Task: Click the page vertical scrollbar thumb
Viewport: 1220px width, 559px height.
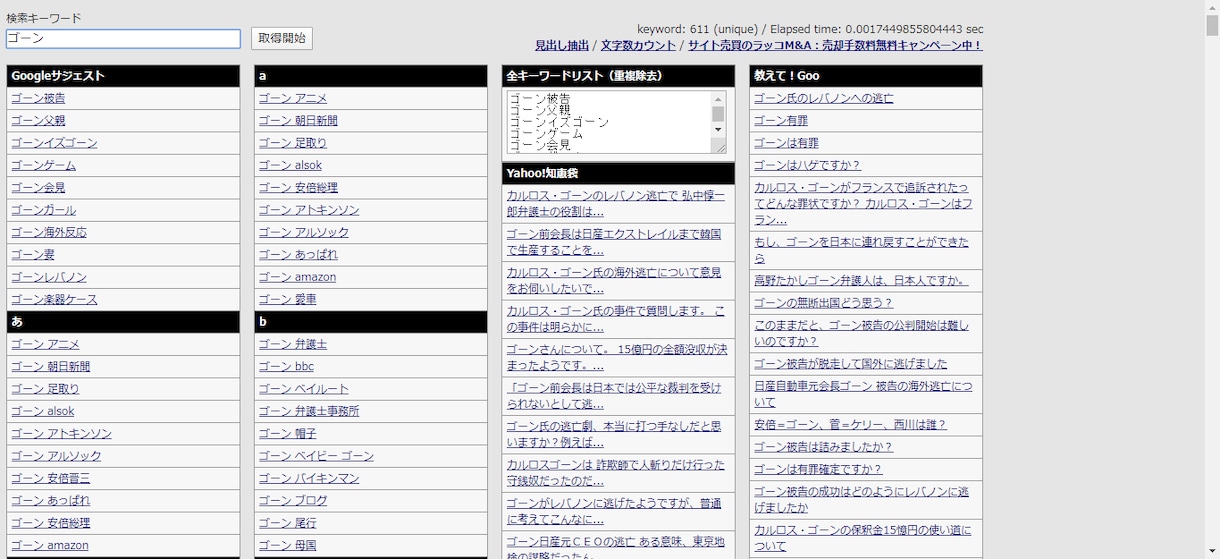Action: point(1212,25)
